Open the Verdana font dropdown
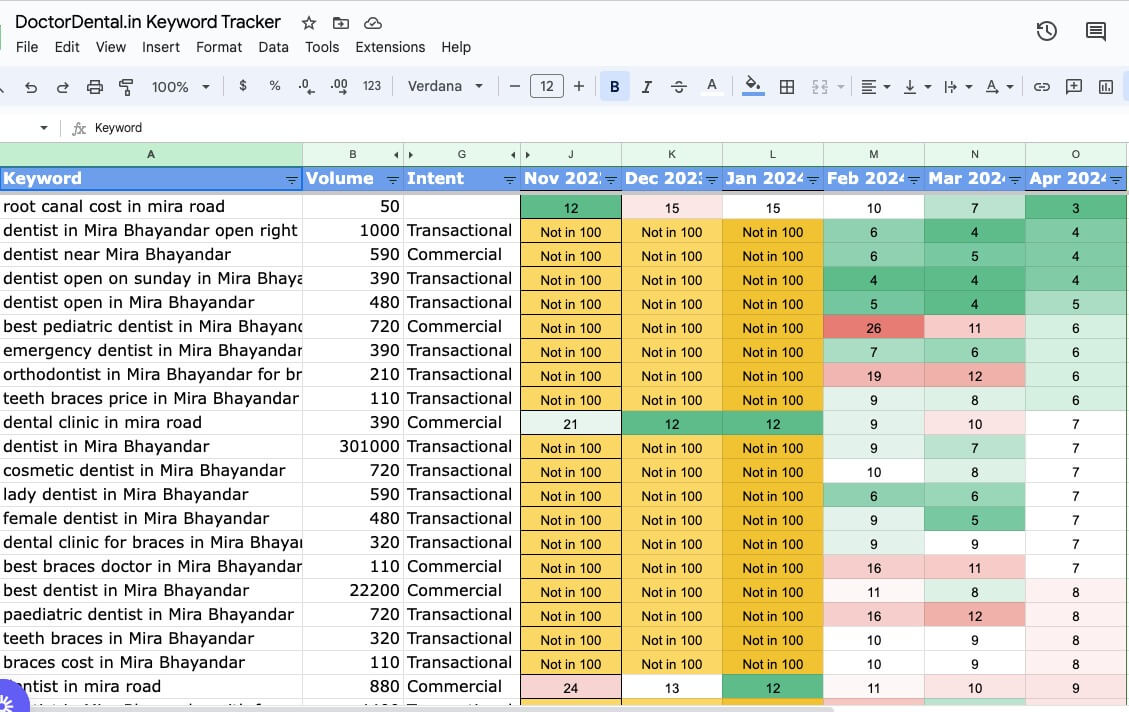The width and height of the screenshot is (1129, 712). click(x=445, y=87)
